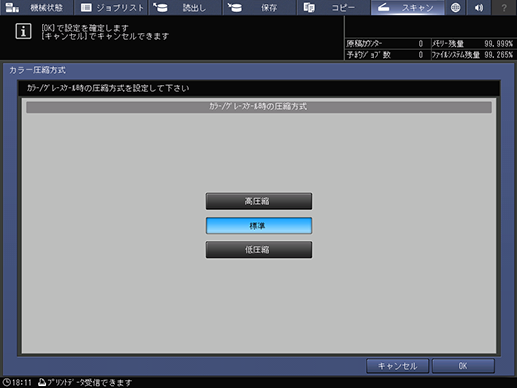517x388 pixels.
Task: Click the gray カラー/グレースケール時の圧縮方式 header bar
Action: click(259, 107)
